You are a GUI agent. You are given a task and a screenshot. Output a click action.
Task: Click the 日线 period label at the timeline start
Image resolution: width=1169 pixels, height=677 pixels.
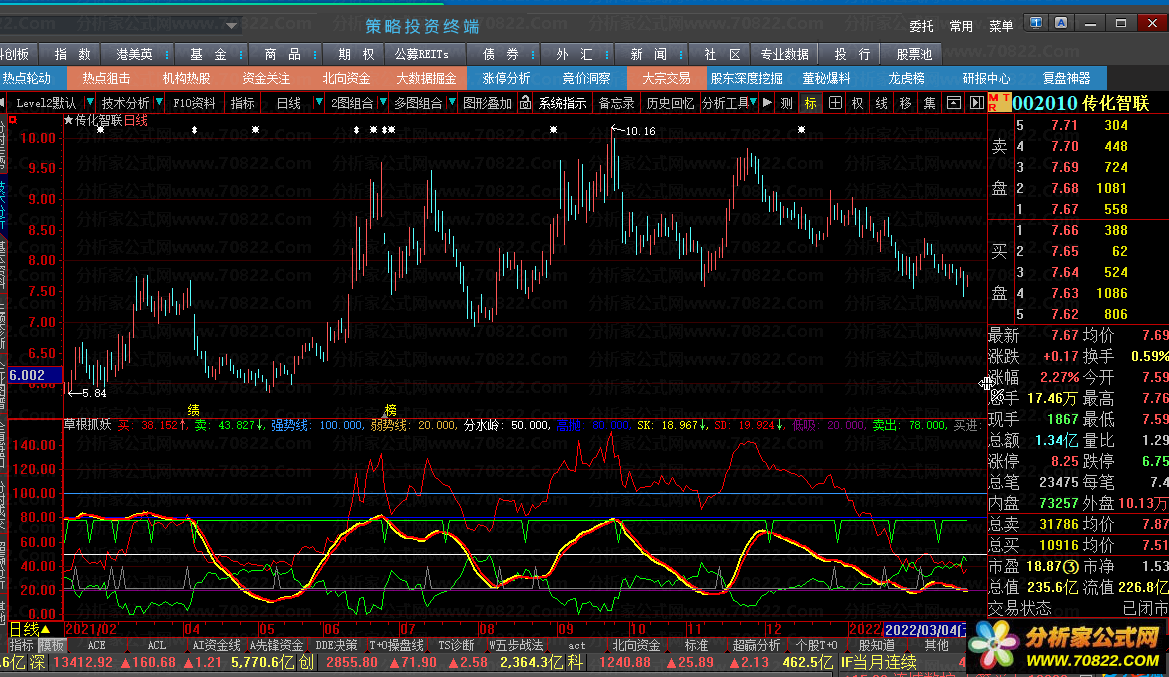[31, 630]
